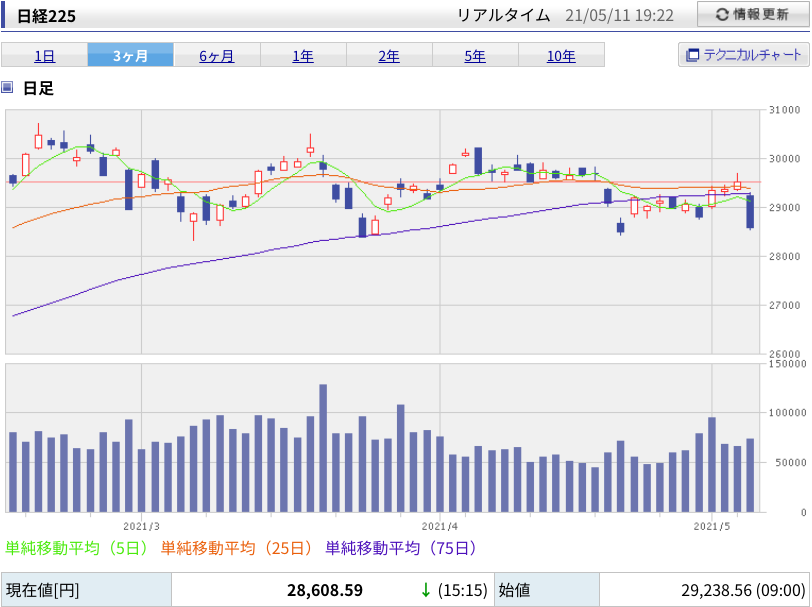Viewport: 812px width, 607px height.
Task: Click the 単純移動平均（25日） legend text
Action: [237, 547]
